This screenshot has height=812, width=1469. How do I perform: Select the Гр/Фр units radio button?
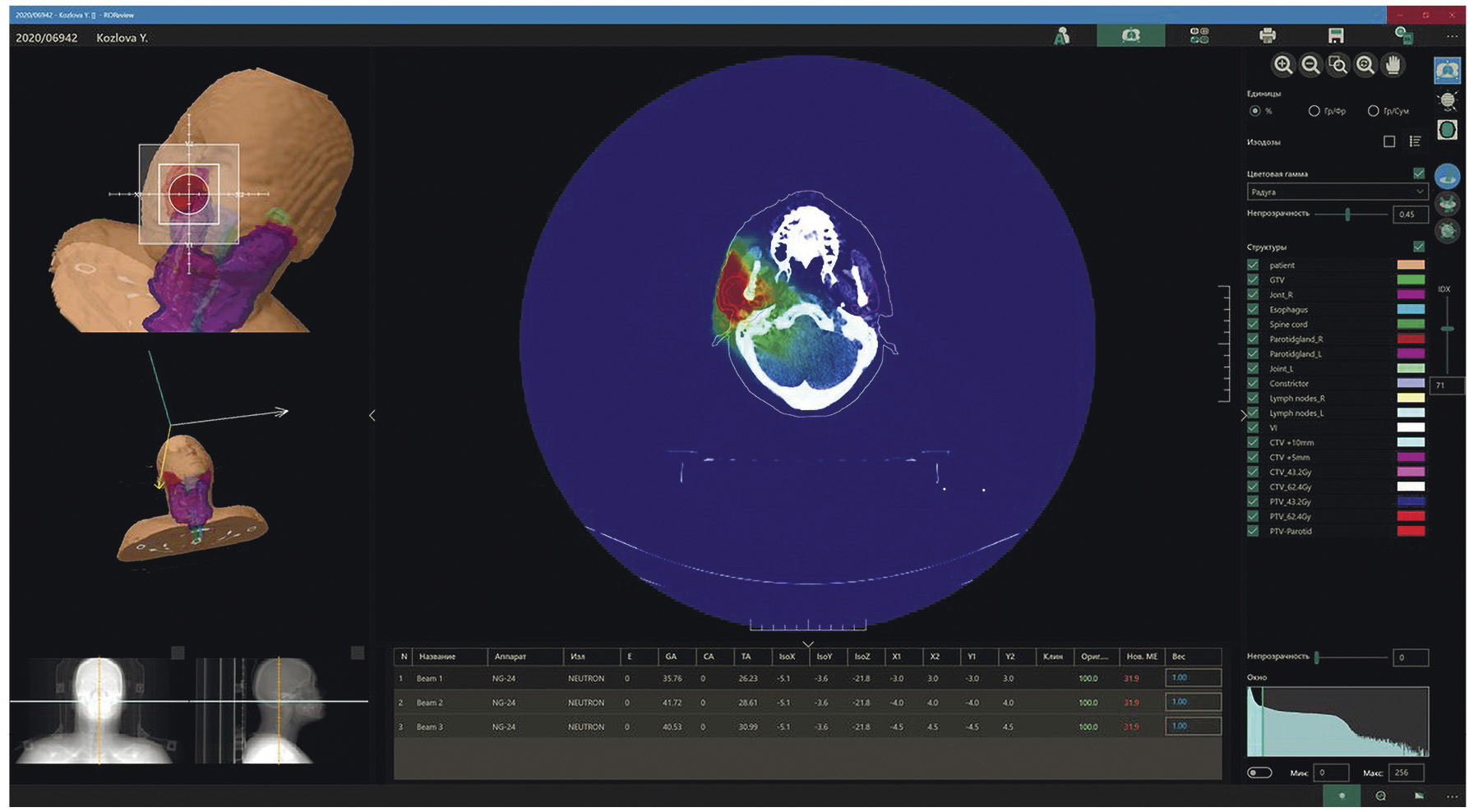(x=1314, y=111)
